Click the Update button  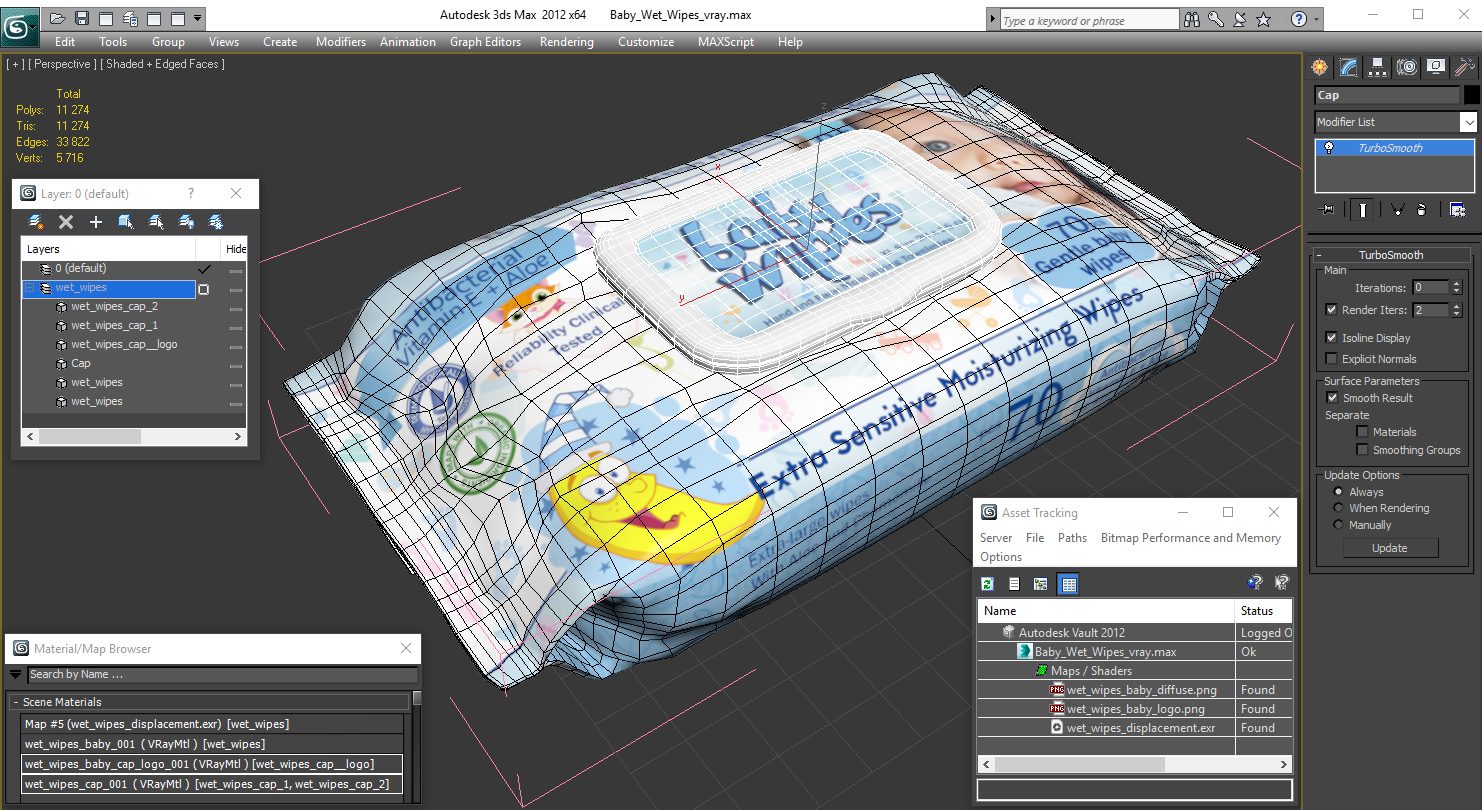1390,548
